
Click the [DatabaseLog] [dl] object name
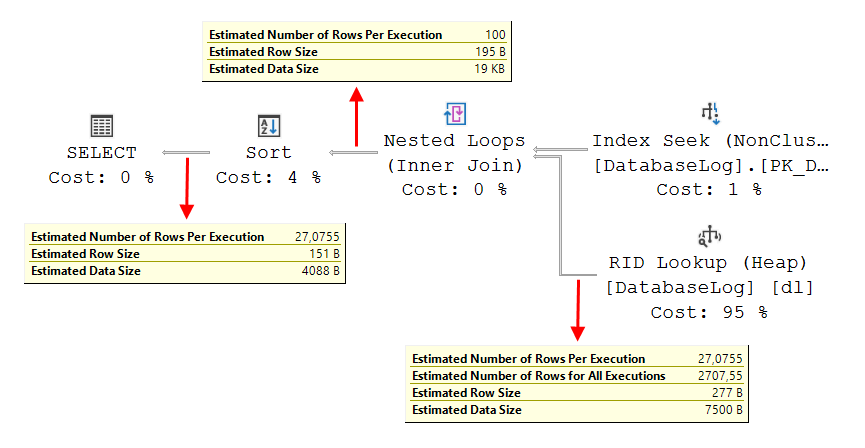709,288
